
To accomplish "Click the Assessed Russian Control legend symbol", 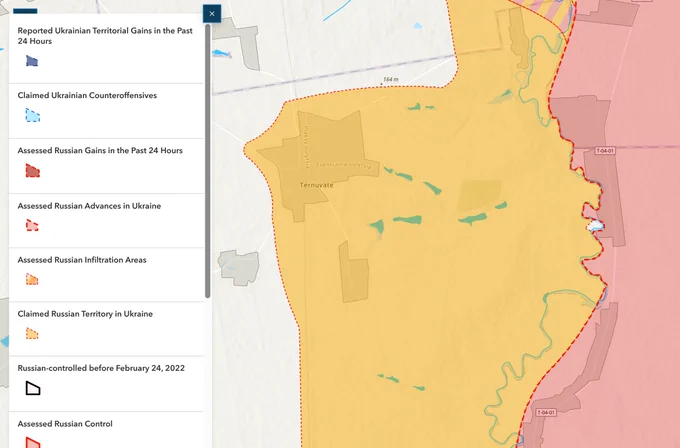I will (x=33, y=442).
